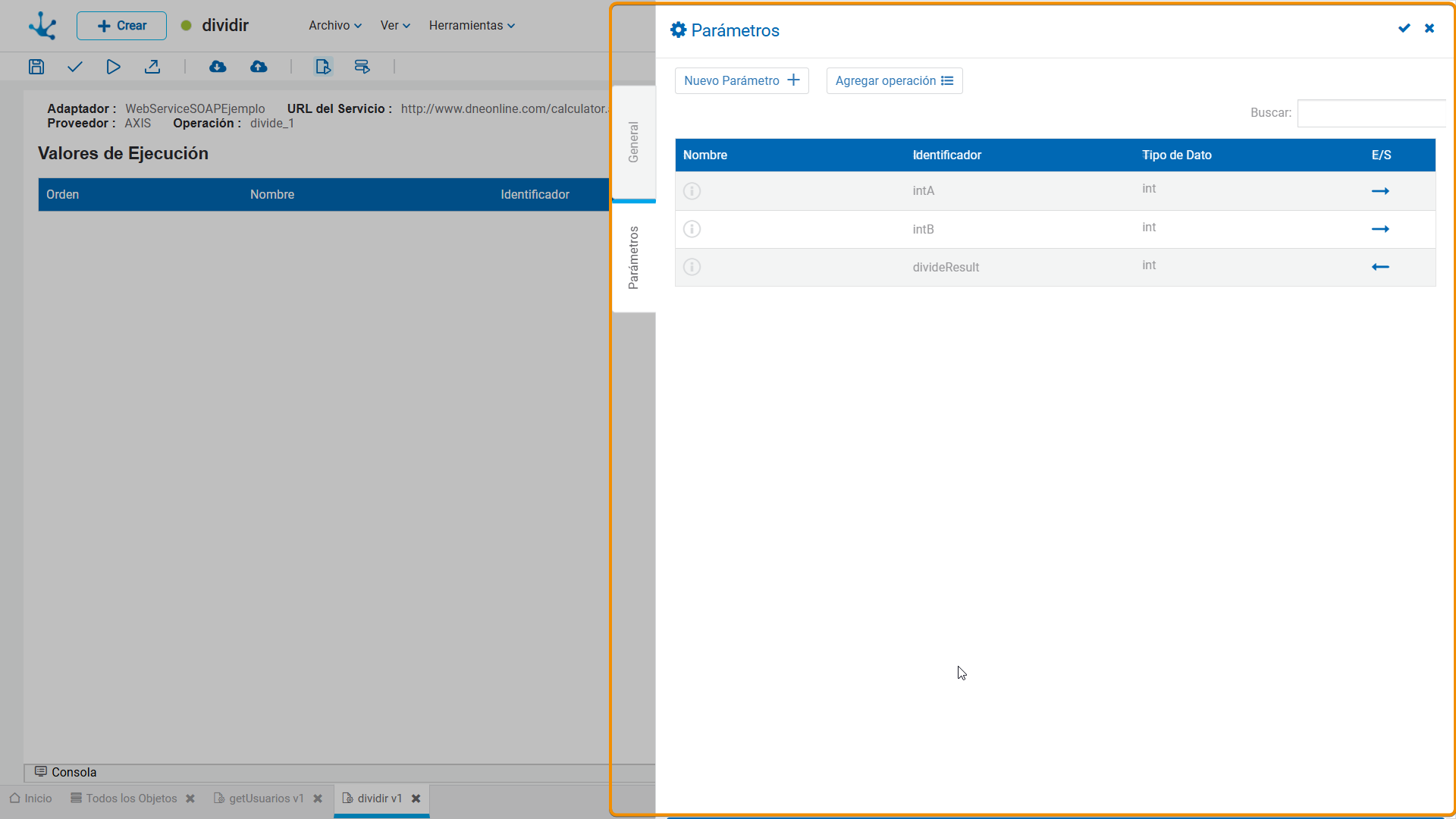The height and width of the screenshot is (819, 1456).
Task: Click the verify checkmark toolbar icon
Action: pos(74,67)
